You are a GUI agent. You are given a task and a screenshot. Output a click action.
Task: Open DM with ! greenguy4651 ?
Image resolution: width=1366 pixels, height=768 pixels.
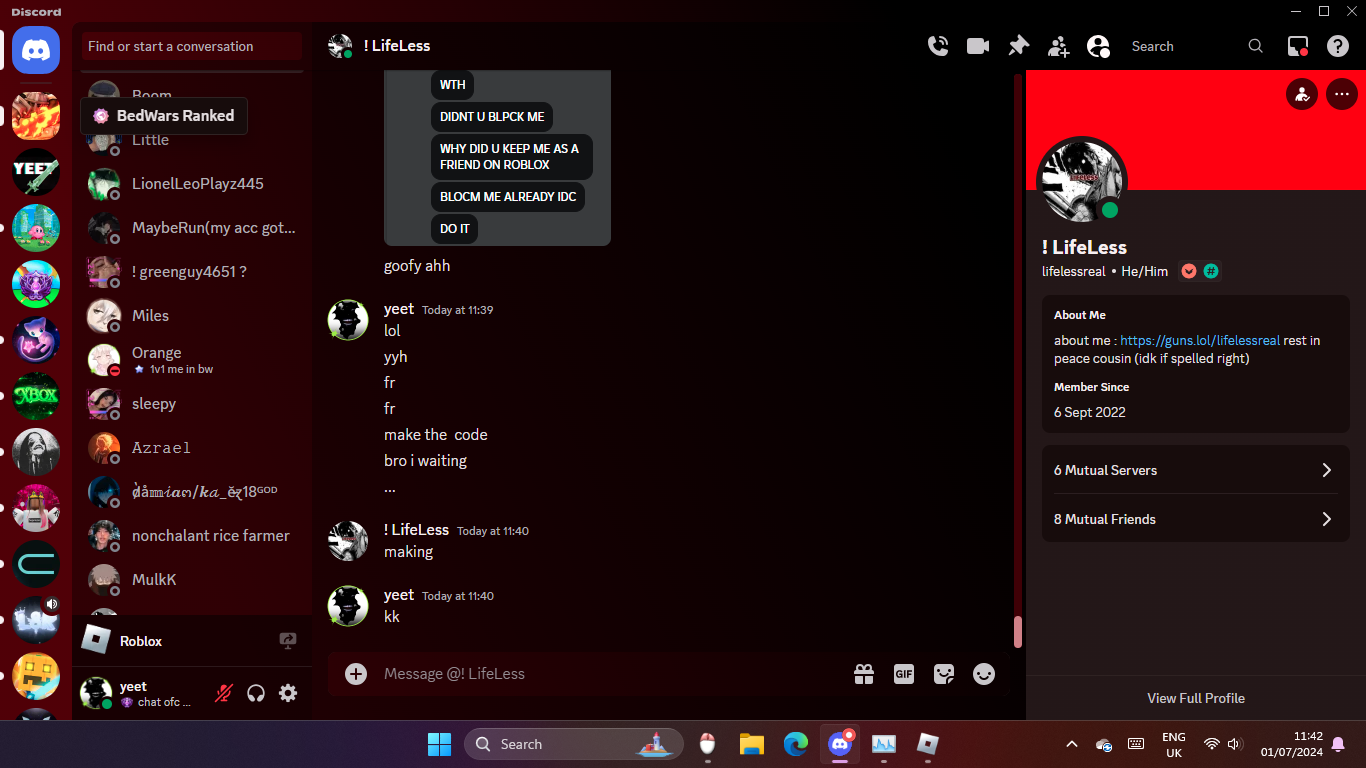(x=192, y=272)
